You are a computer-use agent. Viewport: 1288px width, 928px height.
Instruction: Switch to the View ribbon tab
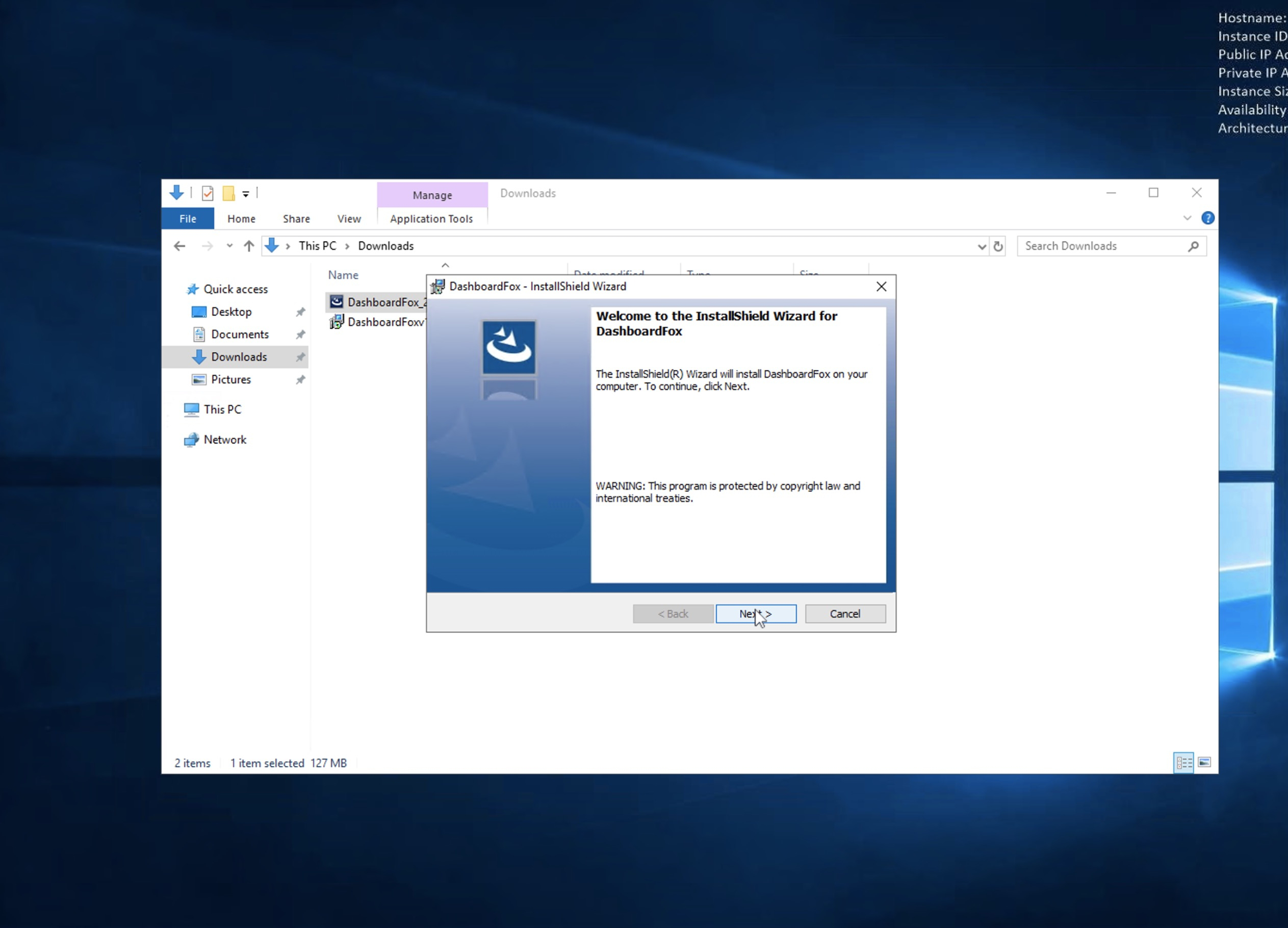pyautogui.click(x=349, y=219)
